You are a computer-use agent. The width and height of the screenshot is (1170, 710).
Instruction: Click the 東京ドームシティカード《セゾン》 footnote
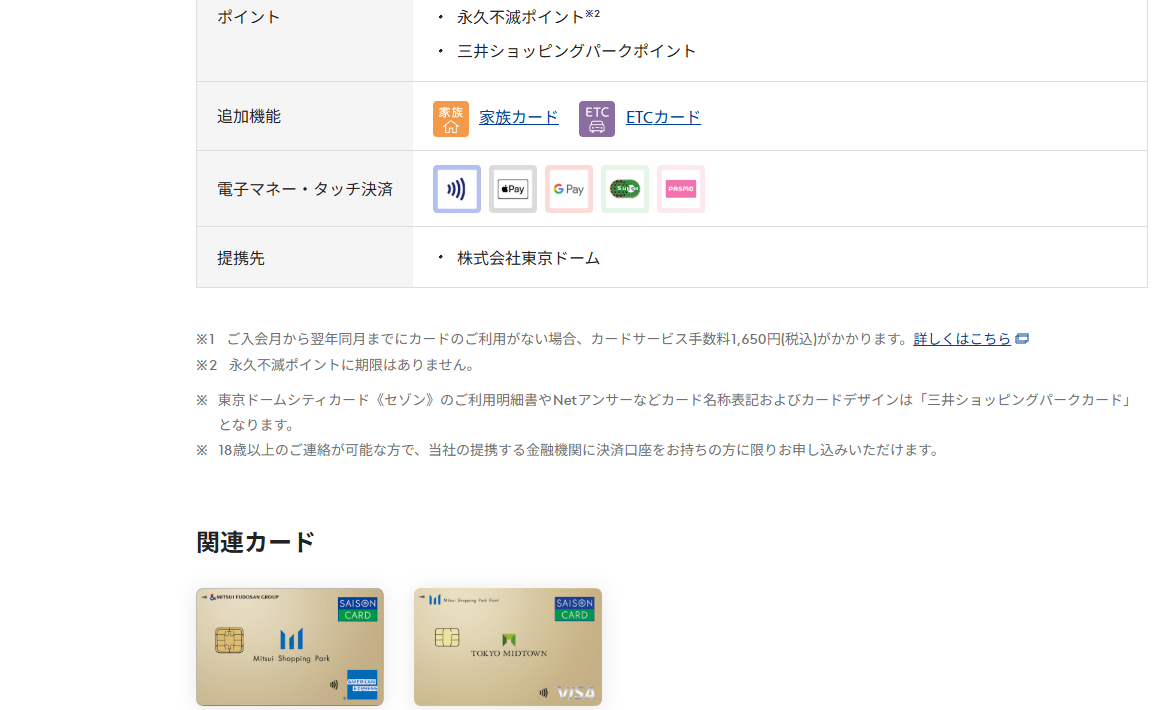pyautogui.click(x=666, y=412)
